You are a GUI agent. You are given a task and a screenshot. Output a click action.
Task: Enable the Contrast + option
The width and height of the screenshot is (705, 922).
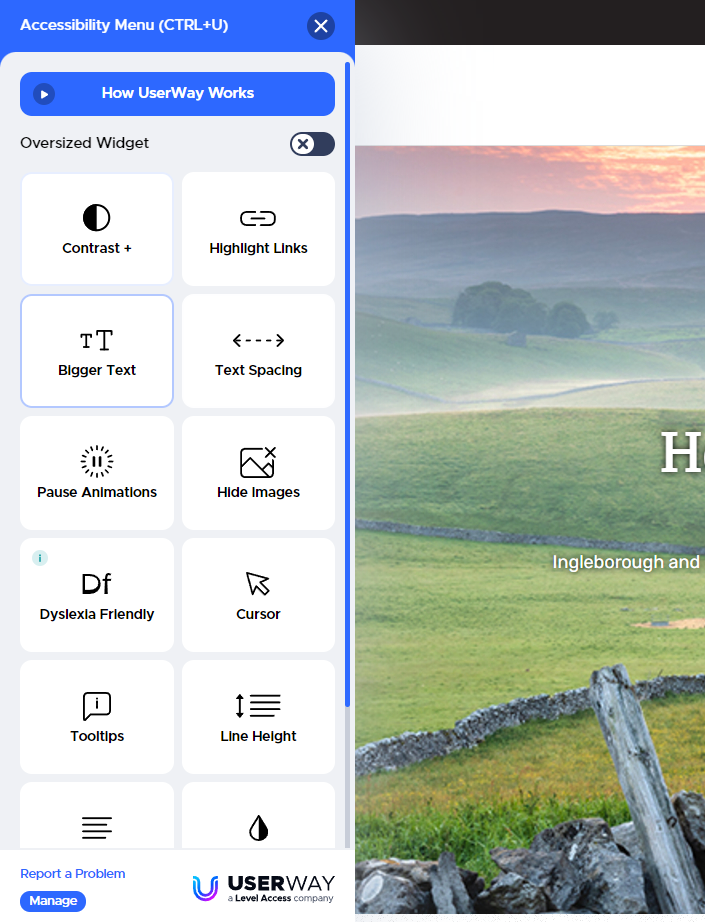[x=97, y=229]
